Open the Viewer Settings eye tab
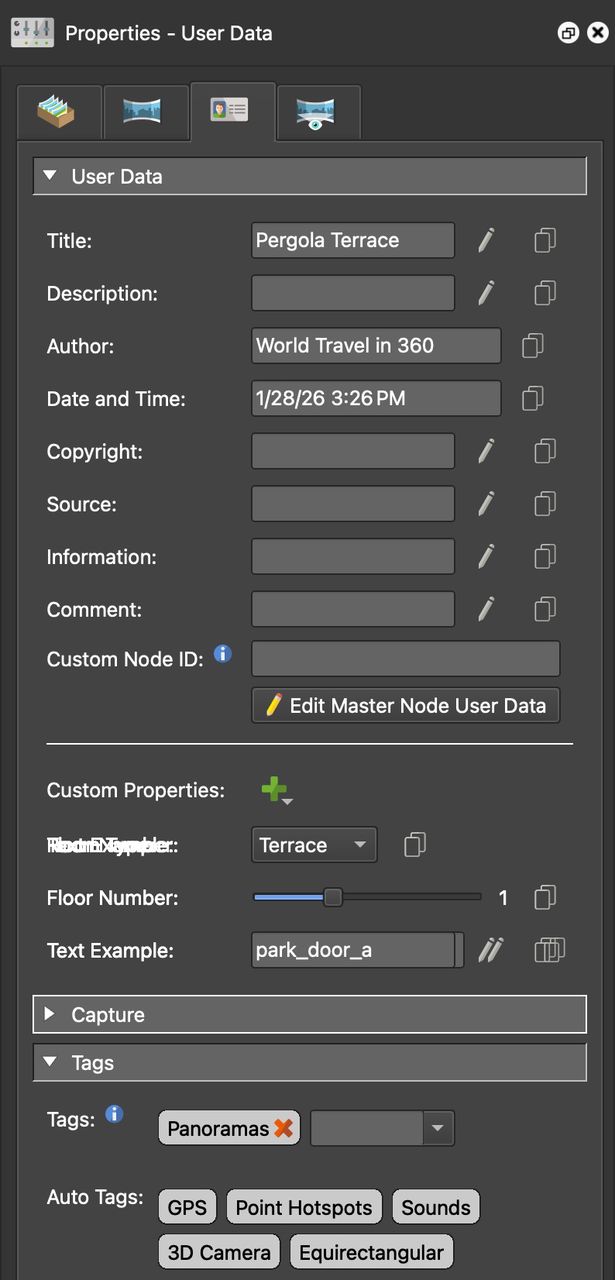Viewport: 615px width, 1280px height. point(318,112)
